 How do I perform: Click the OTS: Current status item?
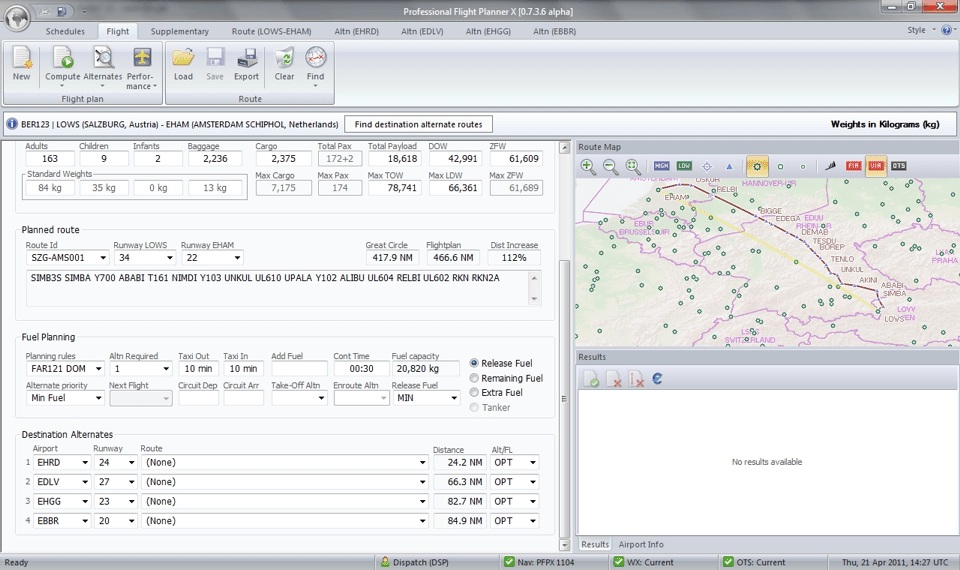tap(754, 562)
